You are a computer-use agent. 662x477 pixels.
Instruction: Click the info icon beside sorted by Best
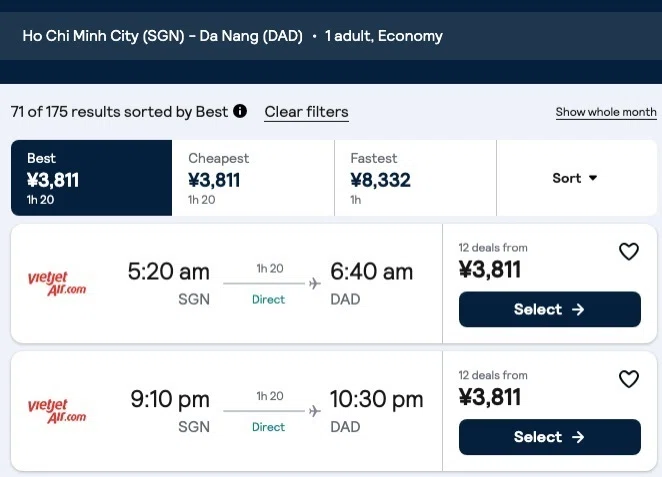pos(240,111)
